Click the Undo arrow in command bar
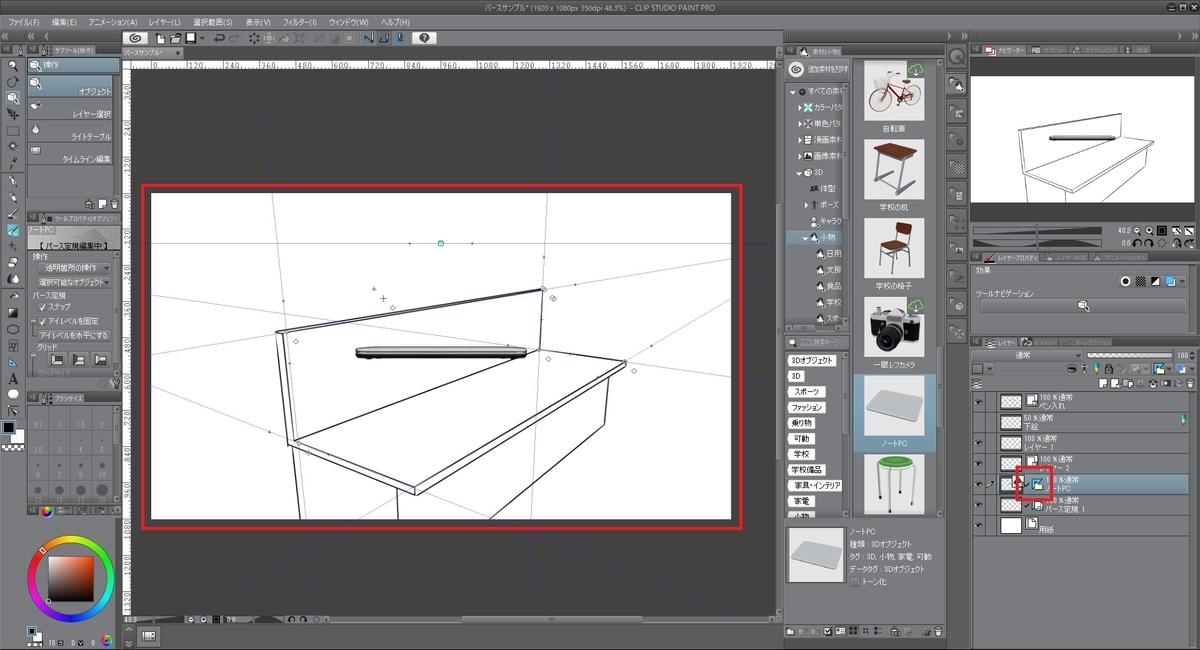This screenshot has width=1200, height=650. (x=219, y=38)
